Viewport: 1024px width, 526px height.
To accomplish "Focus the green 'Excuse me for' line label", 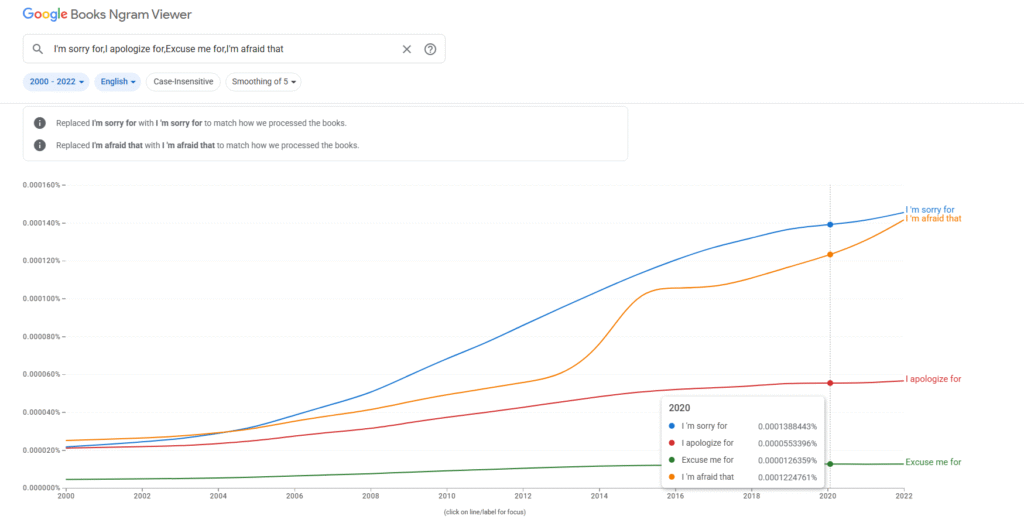I will point(933,462).
